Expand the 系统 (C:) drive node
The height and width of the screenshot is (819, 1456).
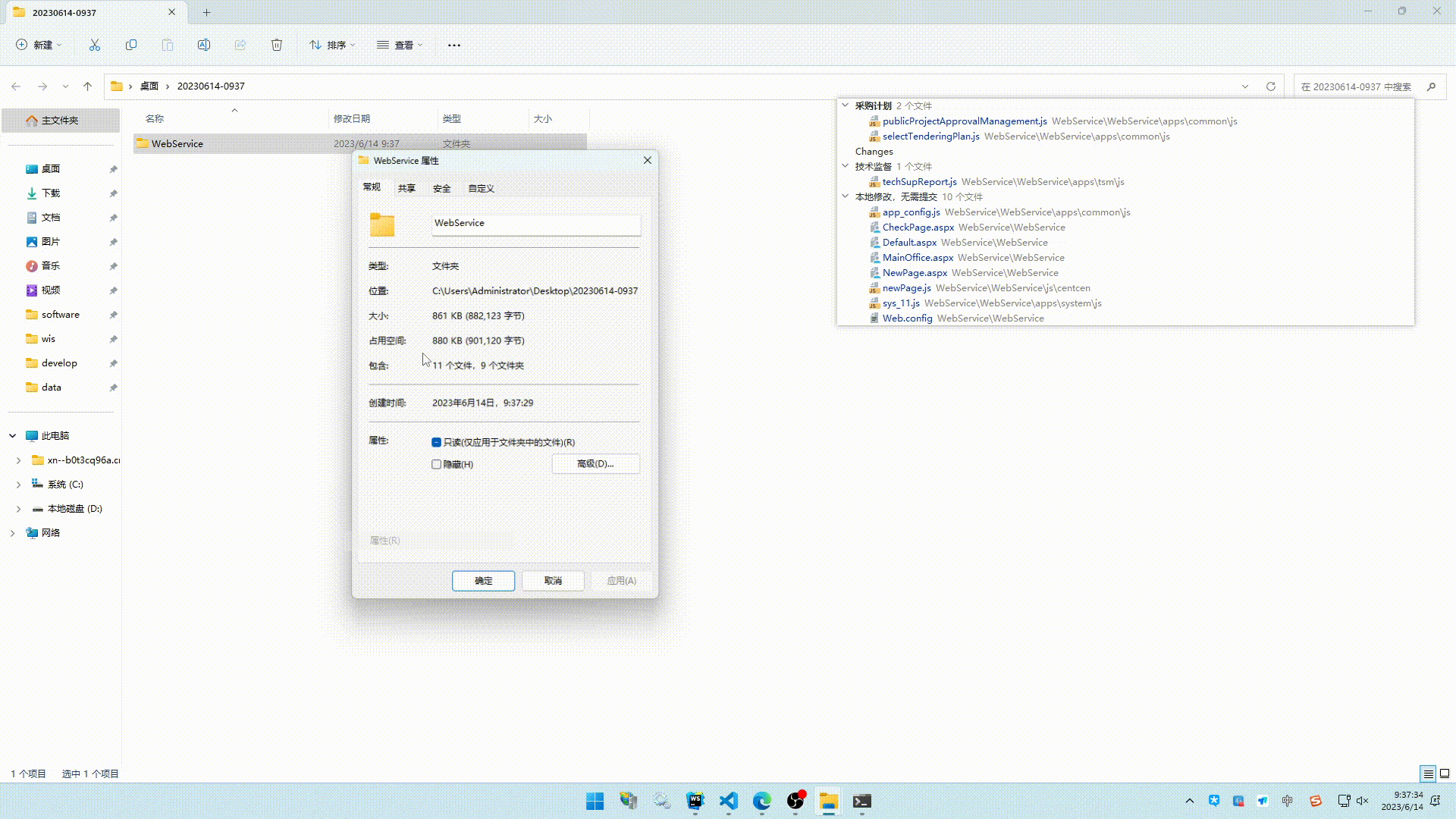click(19, 485)
